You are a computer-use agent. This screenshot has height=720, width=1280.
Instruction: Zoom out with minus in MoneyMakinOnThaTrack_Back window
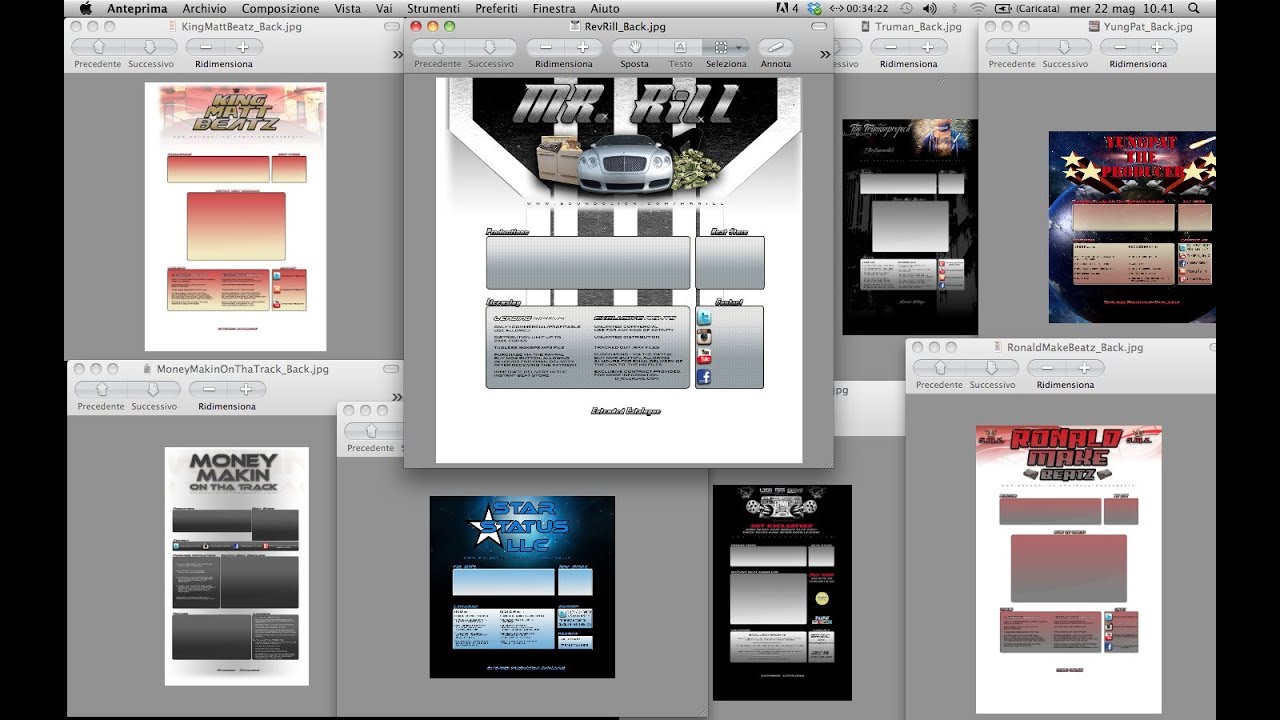coord(208,389)
